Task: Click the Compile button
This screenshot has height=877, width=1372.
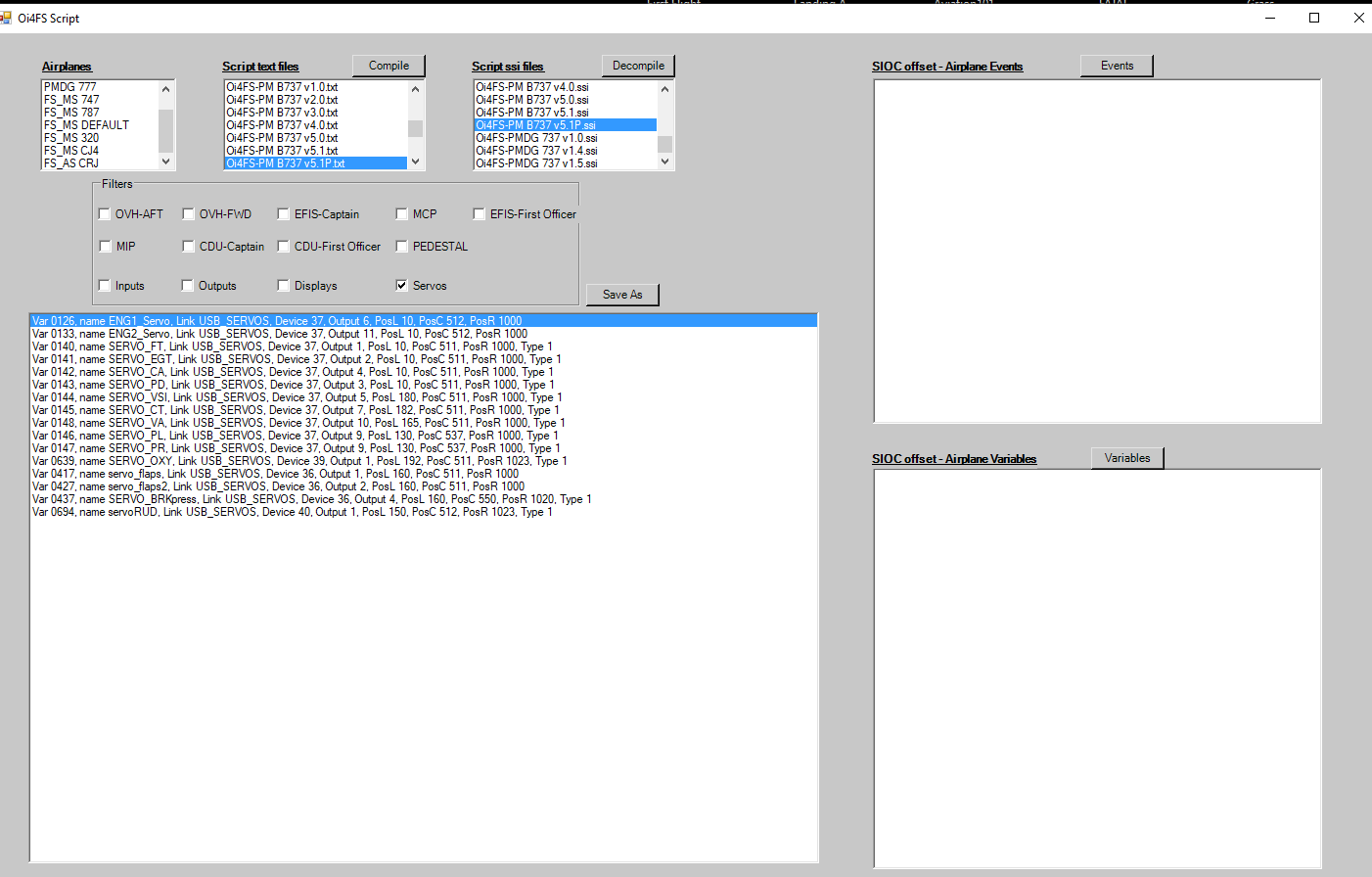Action: pyautogui.click(x=389, y=66)
